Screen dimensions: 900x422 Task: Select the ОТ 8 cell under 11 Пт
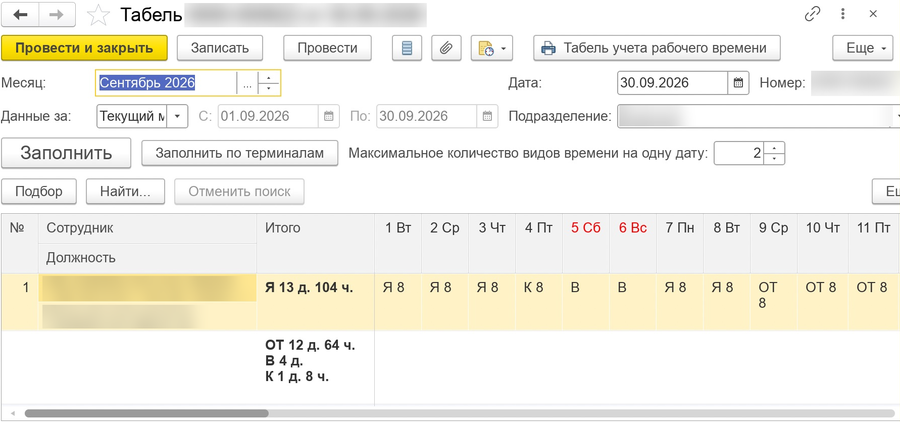pyautogui.click(x=871, y=302)
